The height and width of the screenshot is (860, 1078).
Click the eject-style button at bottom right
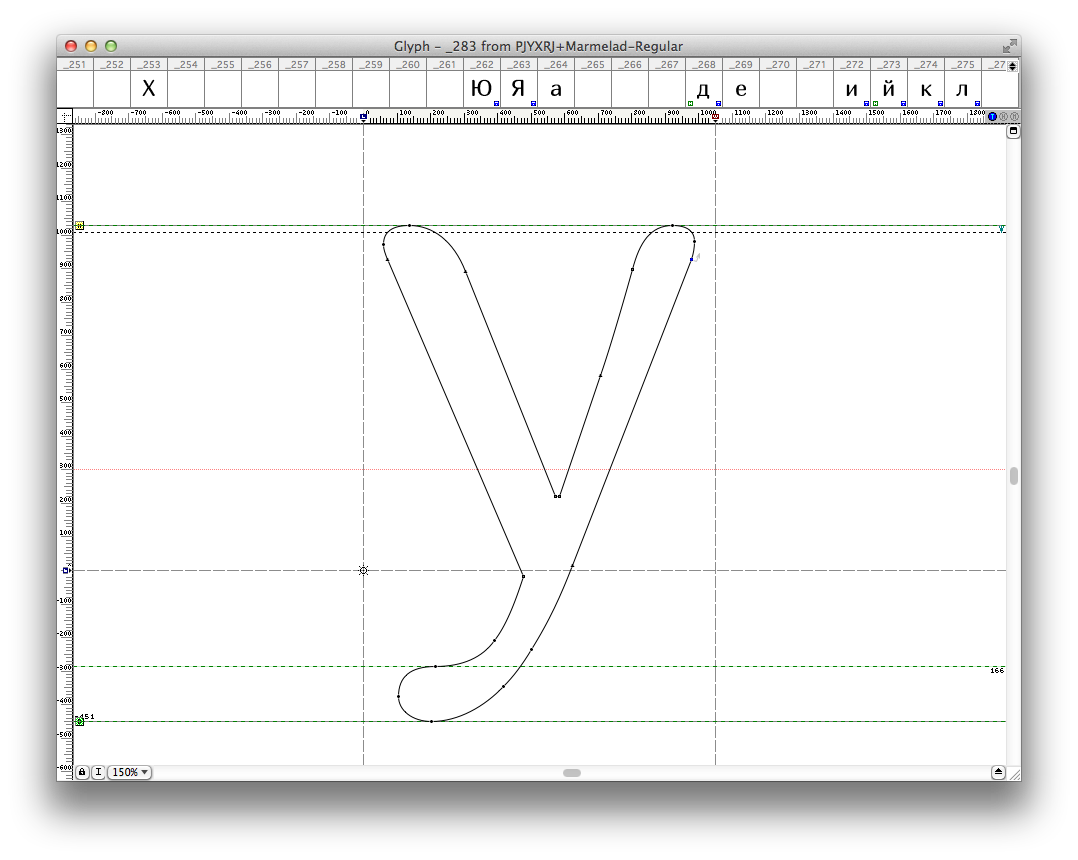tap(998, 772)
